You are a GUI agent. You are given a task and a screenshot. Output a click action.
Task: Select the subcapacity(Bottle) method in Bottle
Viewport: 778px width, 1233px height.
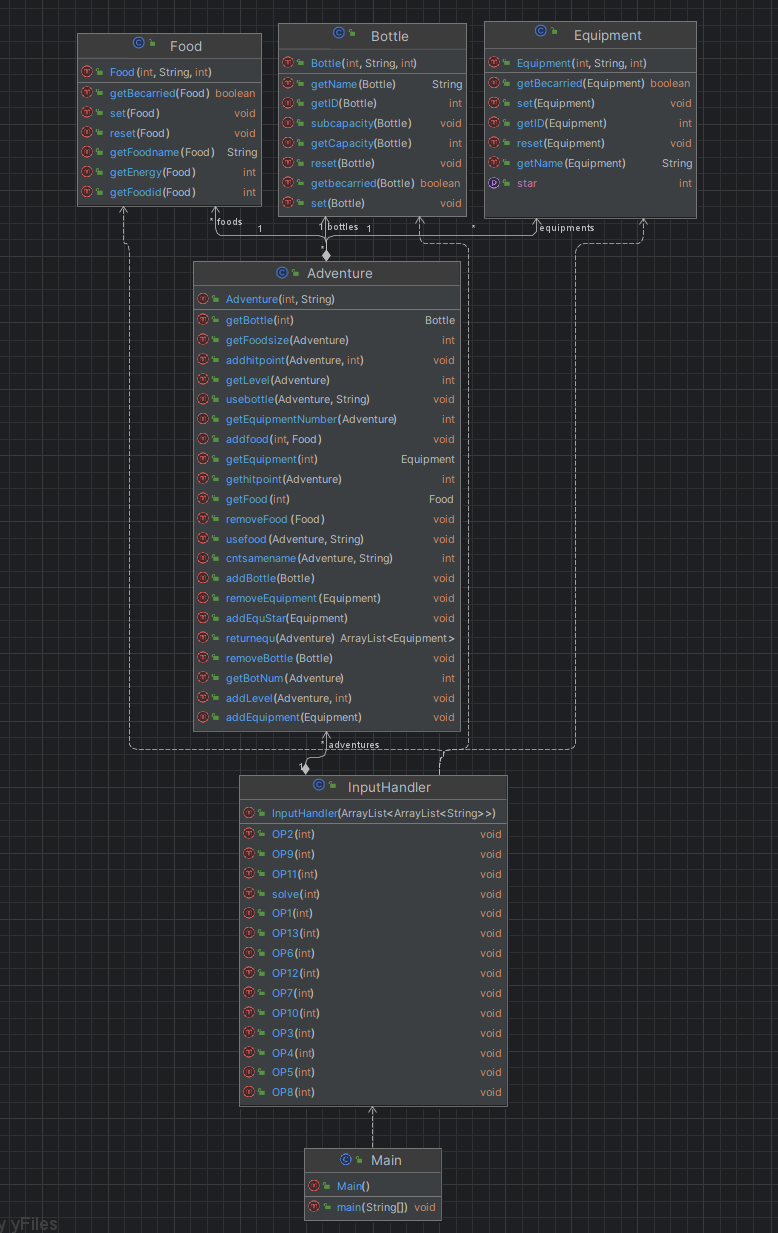pyautogui.click(x=360, y=123)
